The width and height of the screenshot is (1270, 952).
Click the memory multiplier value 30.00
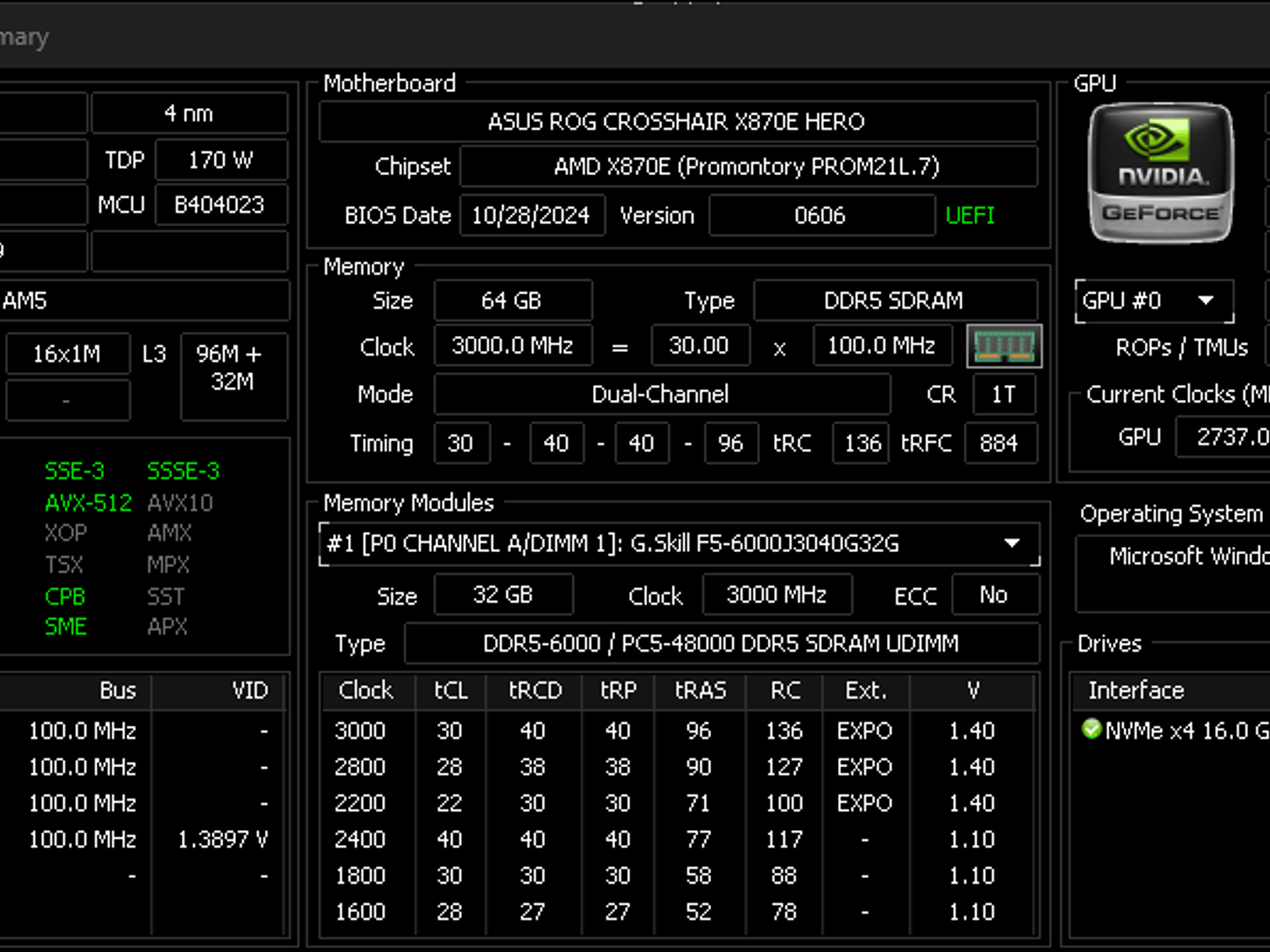pos(699,346)
